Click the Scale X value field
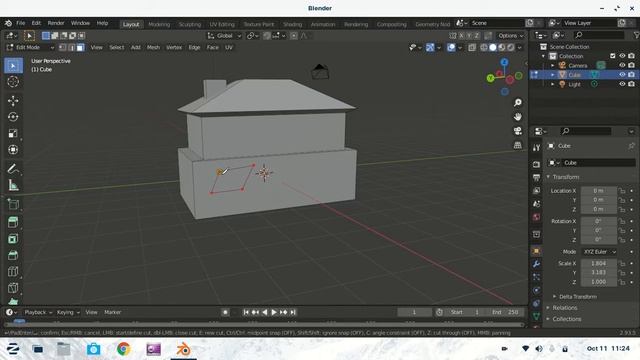The image size is (640, 360). click(598, 263)
